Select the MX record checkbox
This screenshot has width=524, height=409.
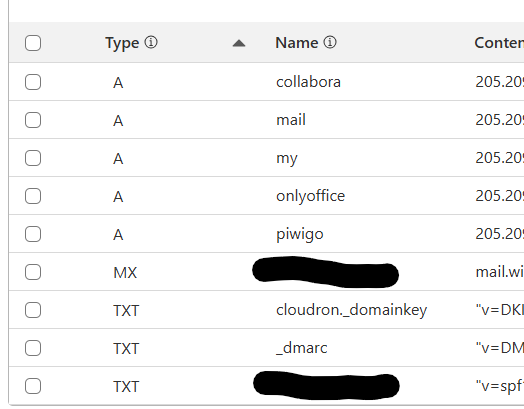pos(33,272)
